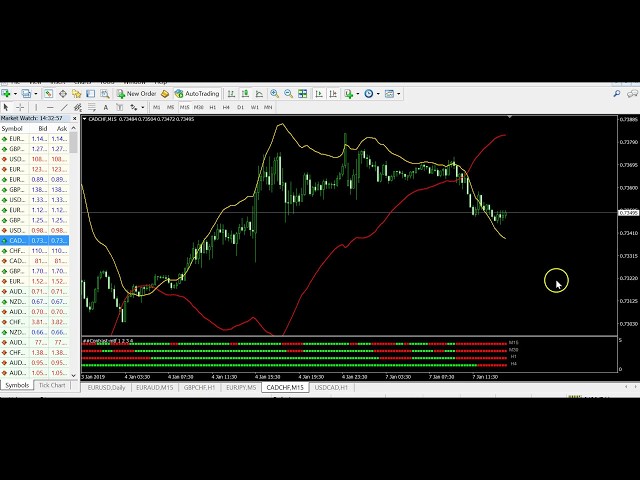
Task: Open the Tick Chart tab
Action: coord(52,385)
